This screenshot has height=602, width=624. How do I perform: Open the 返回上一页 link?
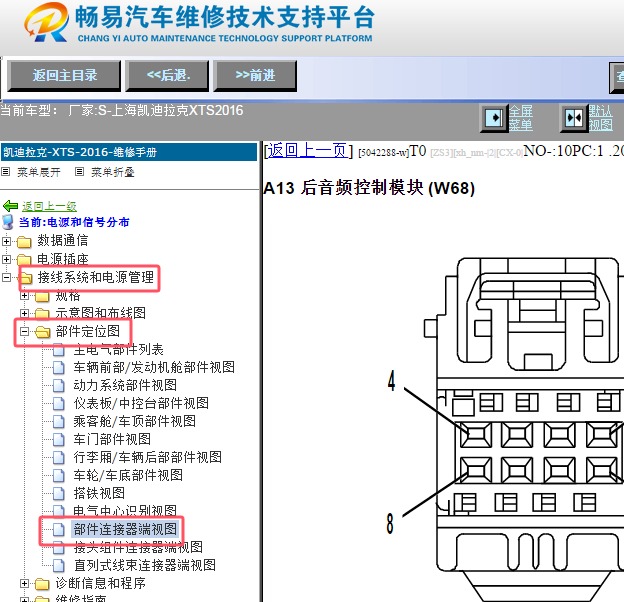tap(307, 151)
